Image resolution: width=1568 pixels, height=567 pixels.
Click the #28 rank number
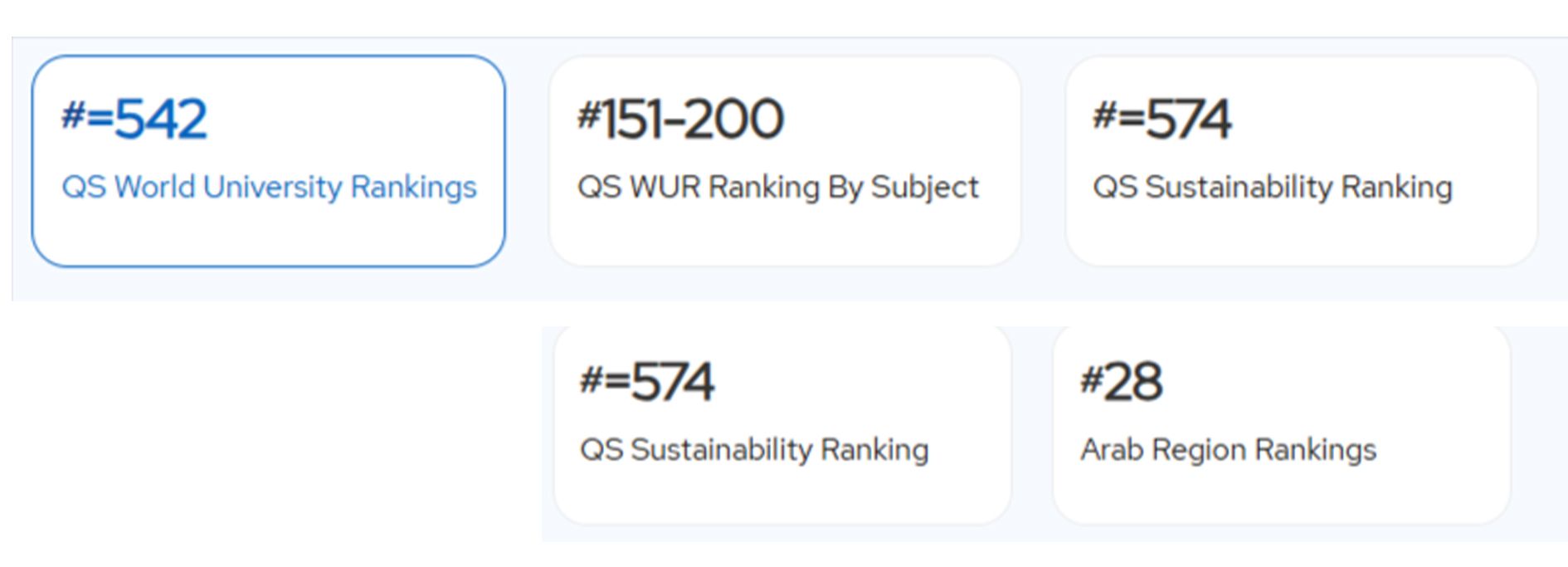tap(1121, 381)
